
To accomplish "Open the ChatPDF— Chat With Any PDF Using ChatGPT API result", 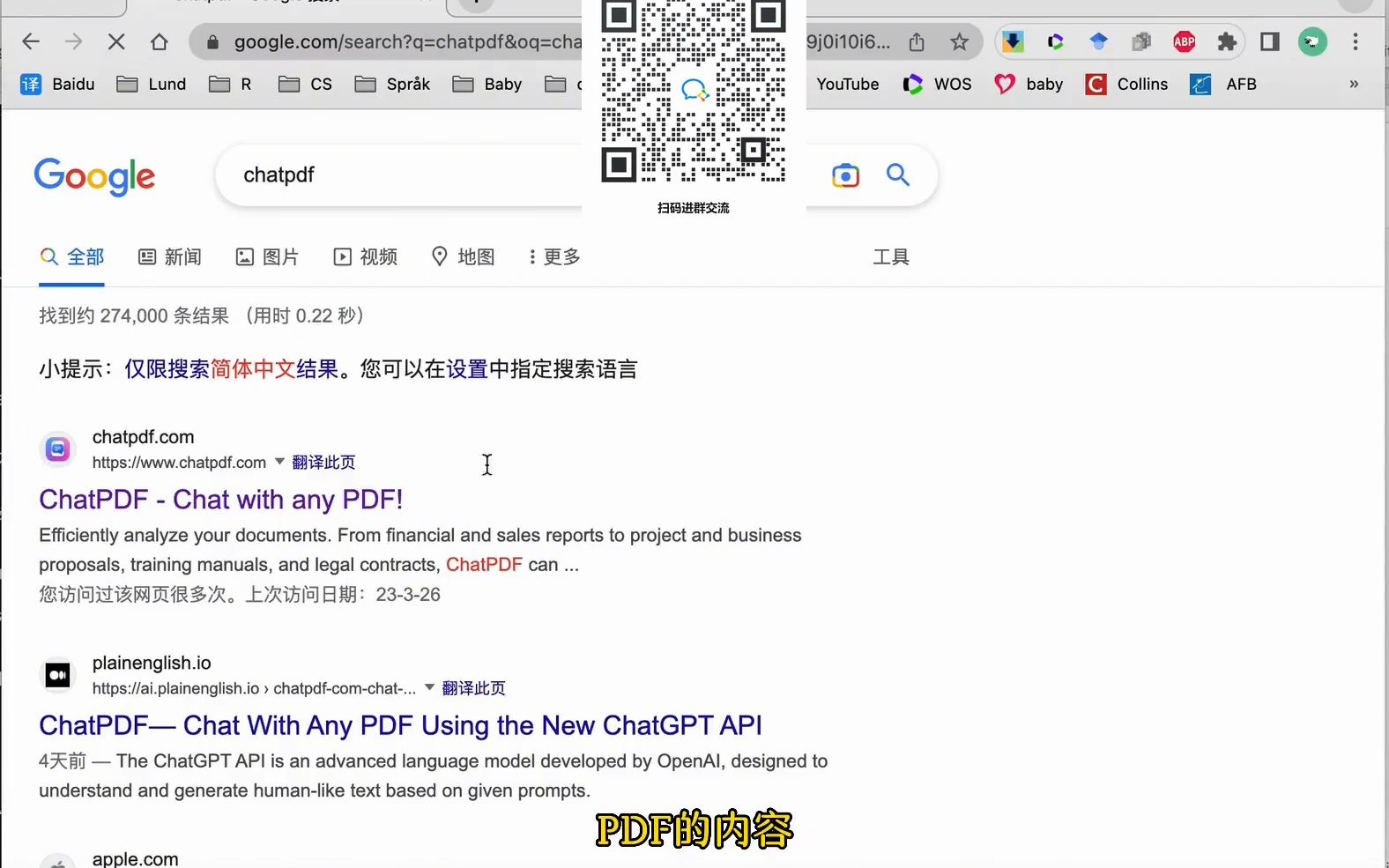I will coord(400,725).
